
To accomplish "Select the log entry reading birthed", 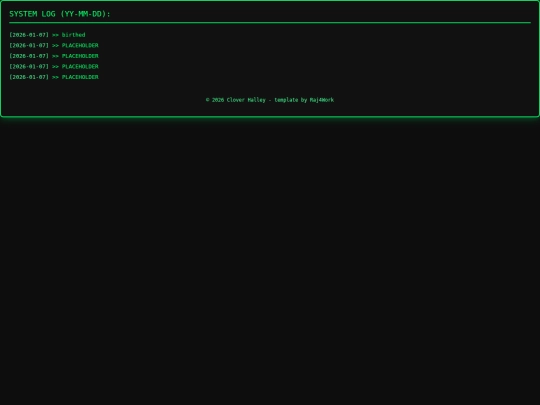I will pos(47,35).
